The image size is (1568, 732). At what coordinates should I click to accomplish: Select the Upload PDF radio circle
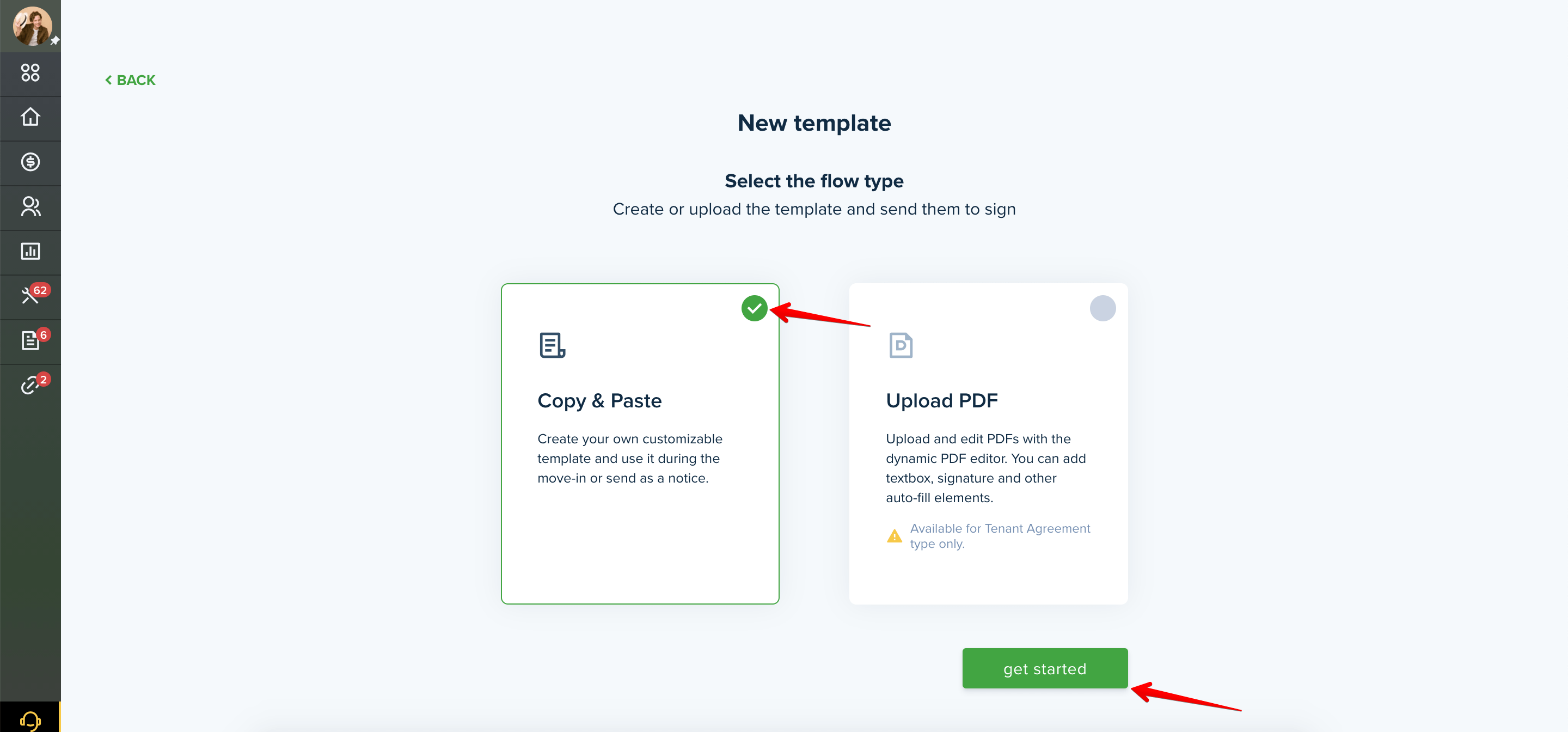[1102, 308]
